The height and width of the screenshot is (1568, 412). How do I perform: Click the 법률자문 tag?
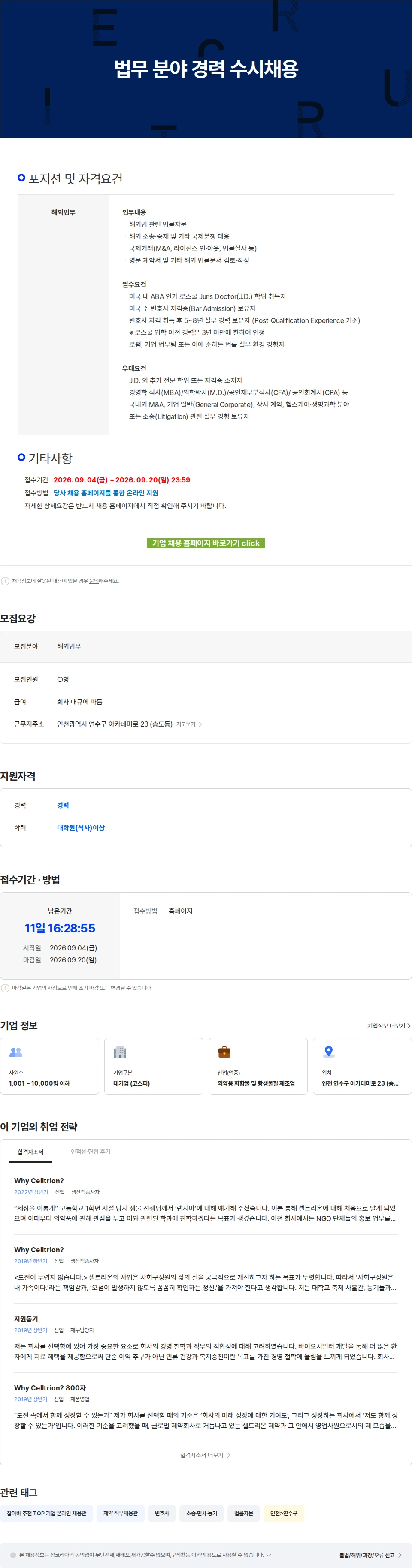point(244,1513)
